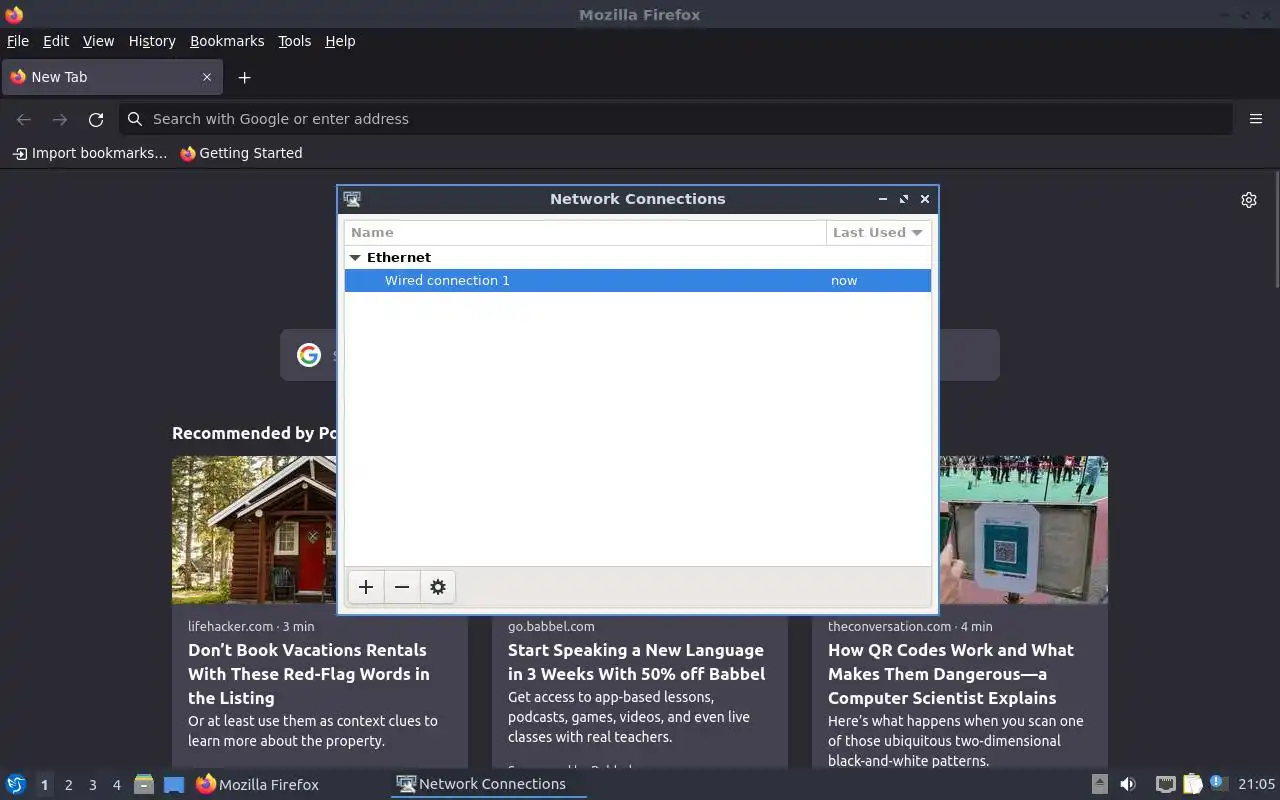Sort connections by the Name column header
The height and width of the screenshot is (800, 1280).
585,232
